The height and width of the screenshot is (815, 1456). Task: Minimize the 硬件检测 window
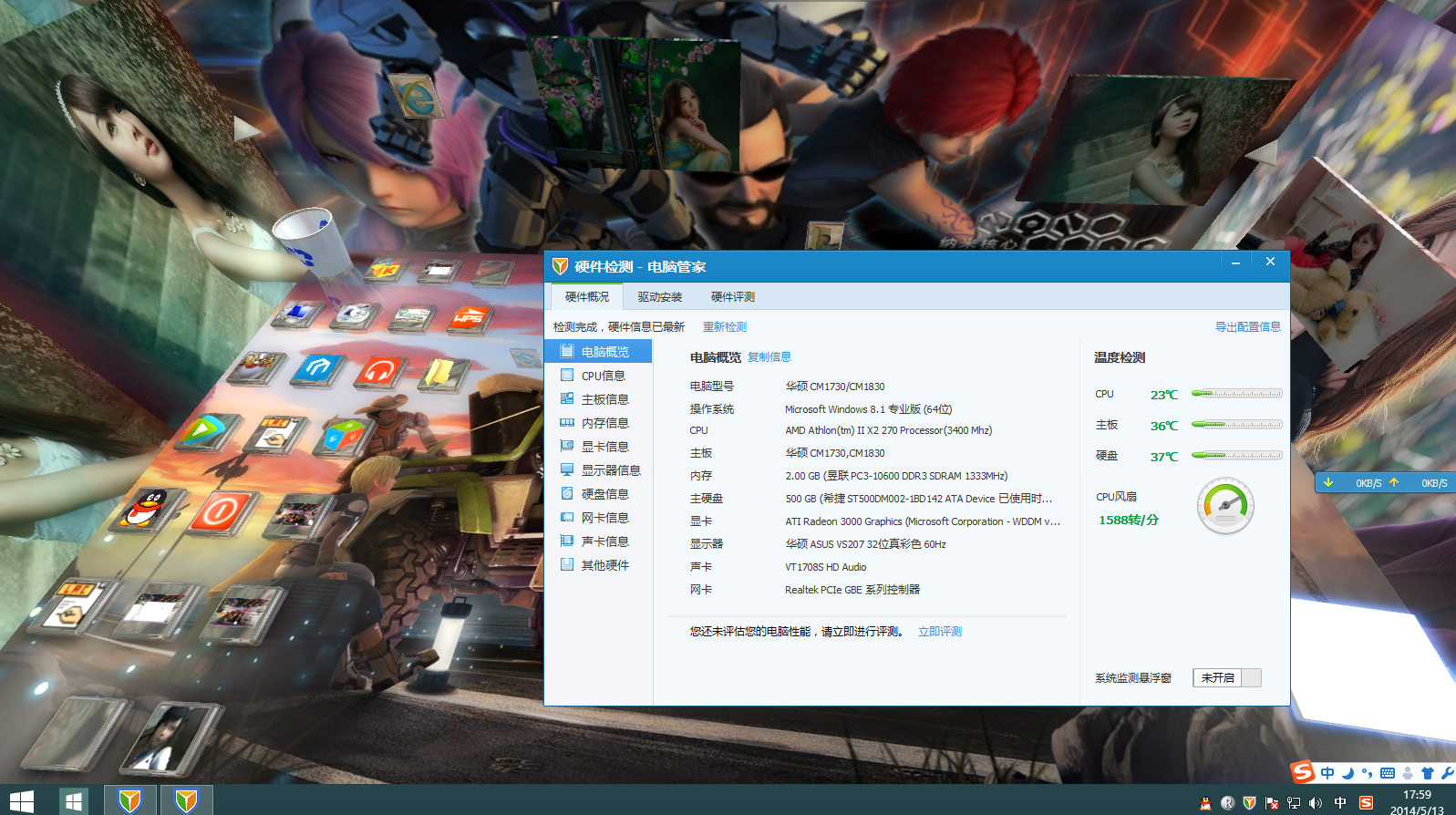pos(1235,263)
